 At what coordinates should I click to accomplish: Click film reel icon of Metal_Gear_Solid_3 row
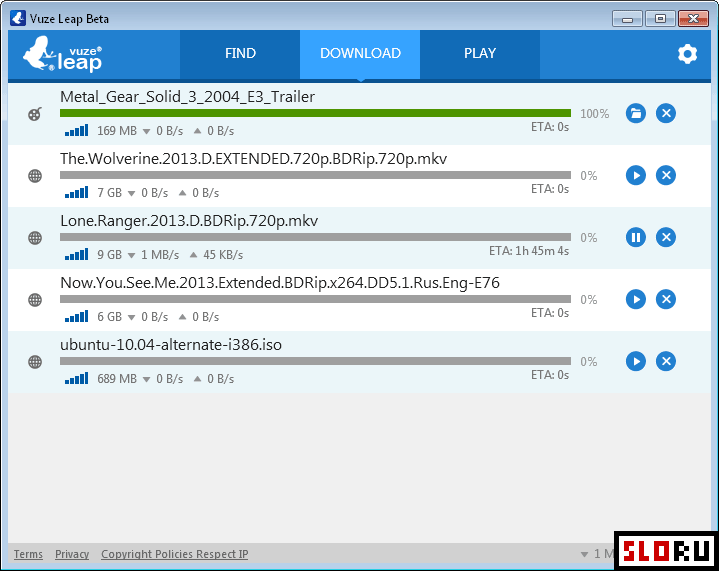35,114
